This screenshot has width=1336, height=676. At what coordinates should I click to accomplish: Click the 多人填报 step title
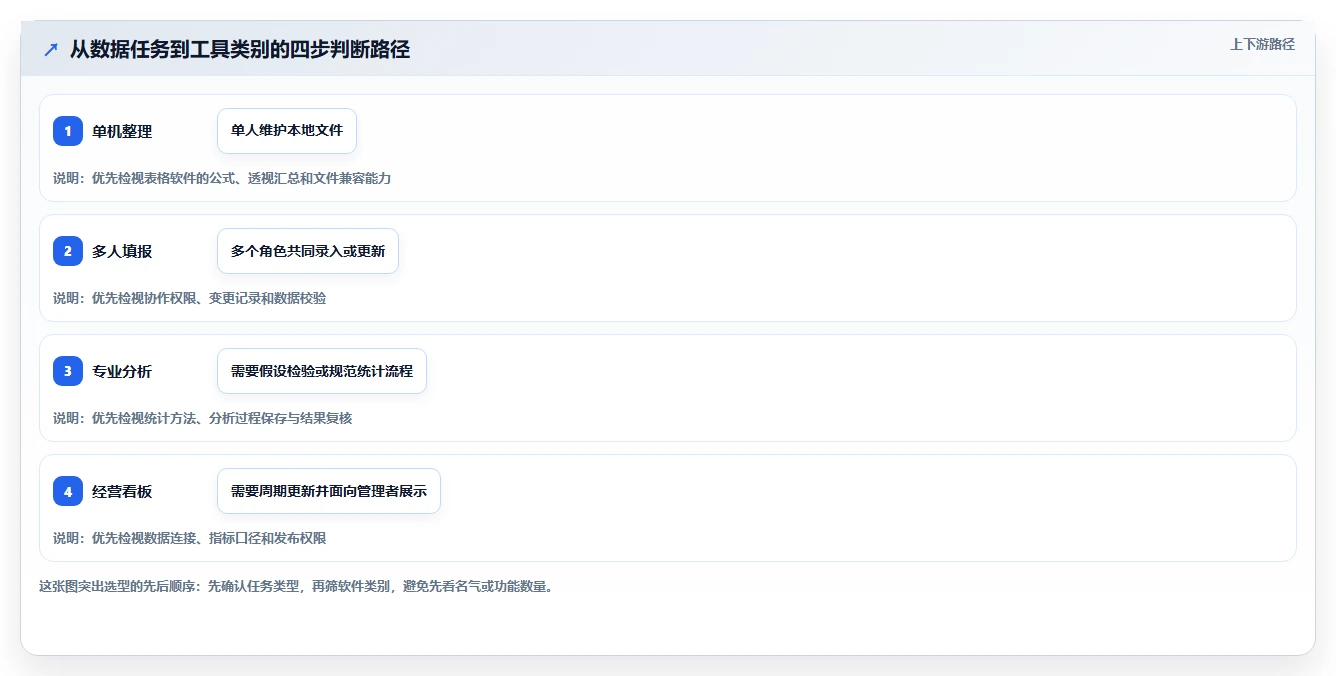(122, 251)
